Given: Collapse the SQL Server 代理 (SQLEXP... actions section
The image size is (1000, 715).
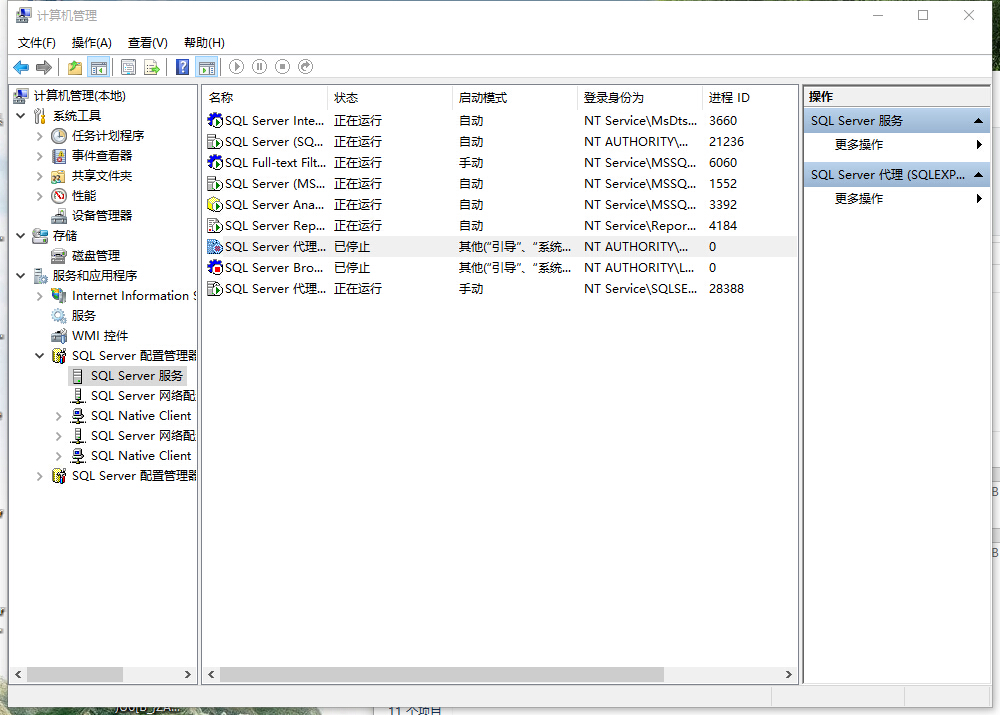Looking at the screenshot, I should coord(978,175).
